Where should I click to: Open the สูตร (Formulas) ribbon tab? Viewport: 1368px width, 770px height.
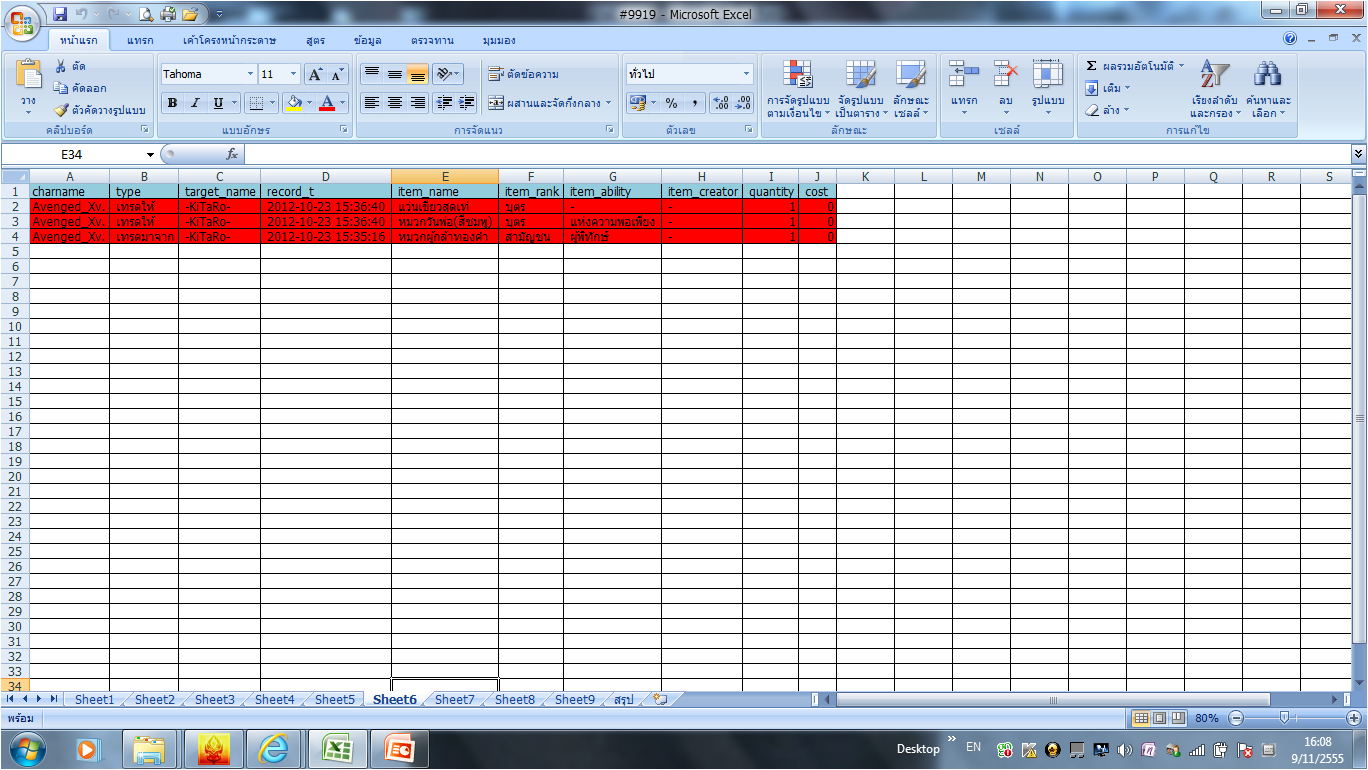tap(316, 41)
